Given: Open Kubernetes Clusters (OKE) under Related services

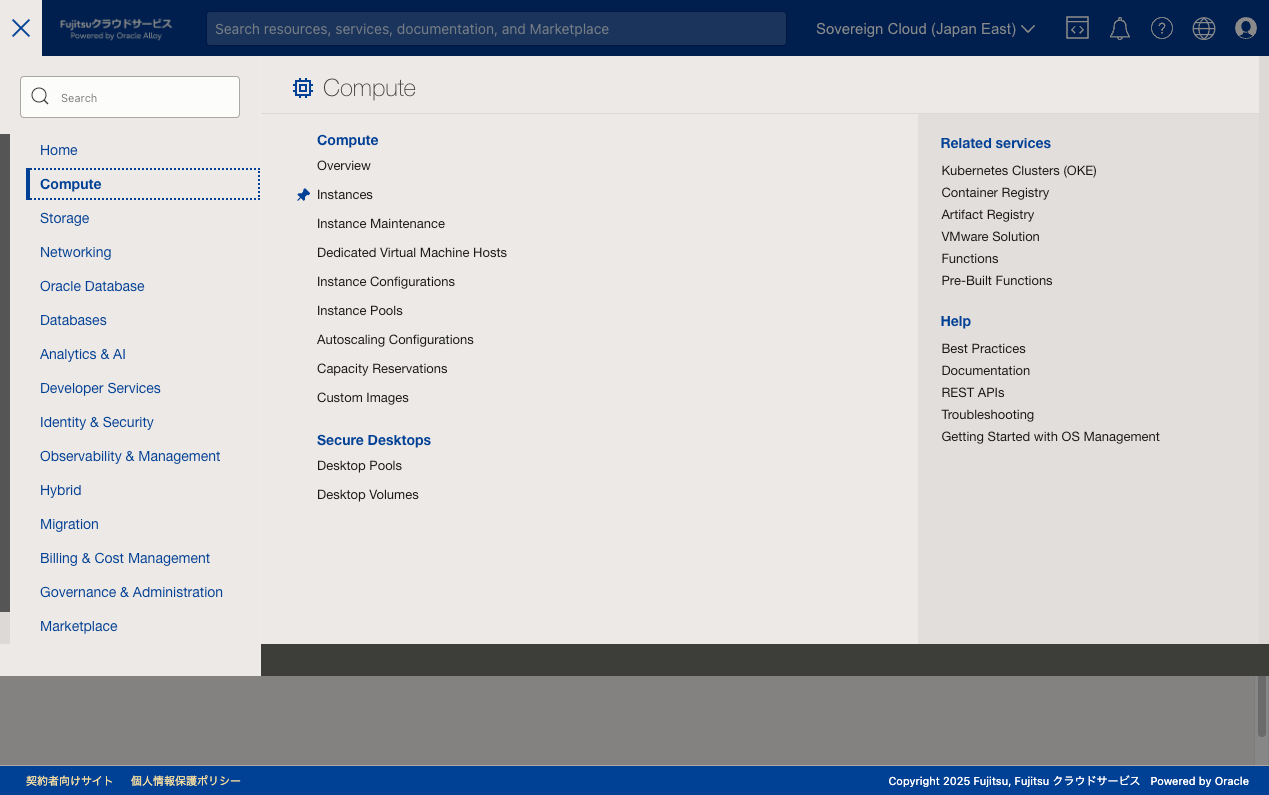Looking at the screenshot, I should pos(1018,170).
